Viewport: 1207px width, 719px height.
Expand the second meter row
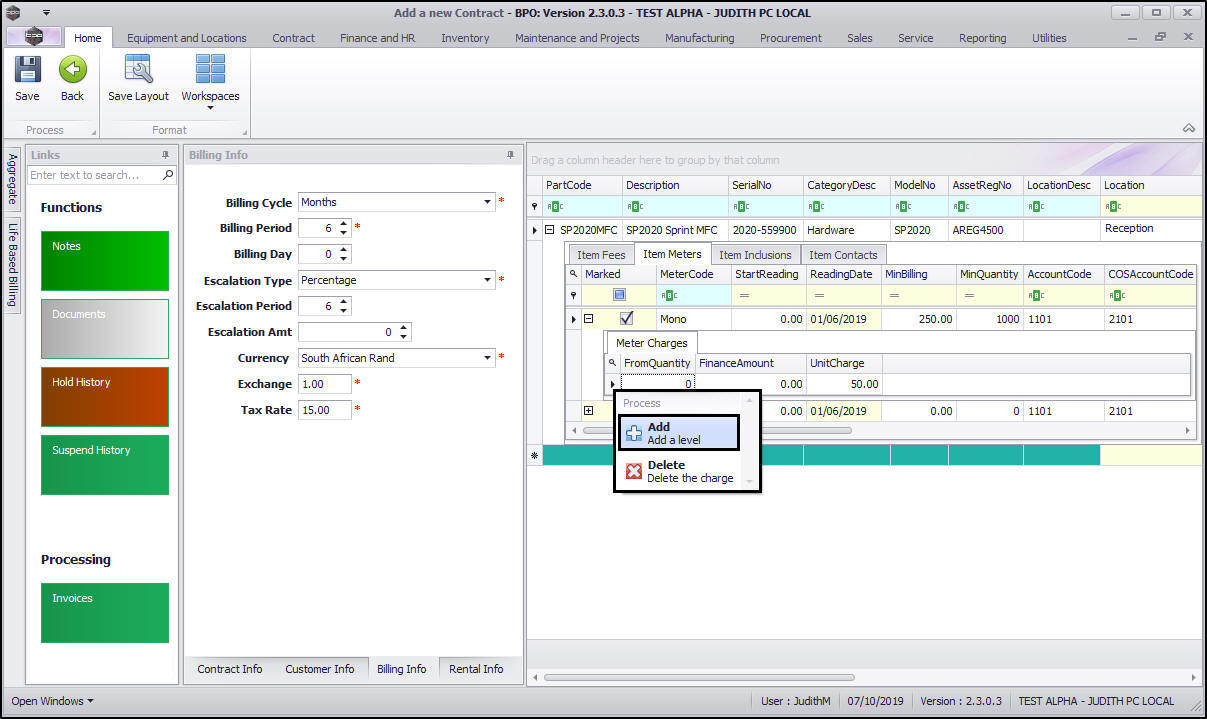589,411
